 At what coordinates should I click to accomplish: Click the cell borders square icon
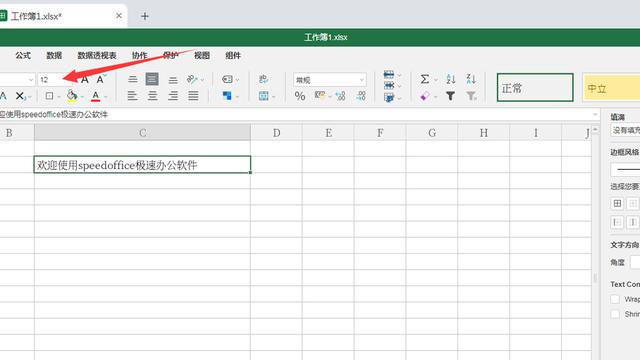click(49, 96)
